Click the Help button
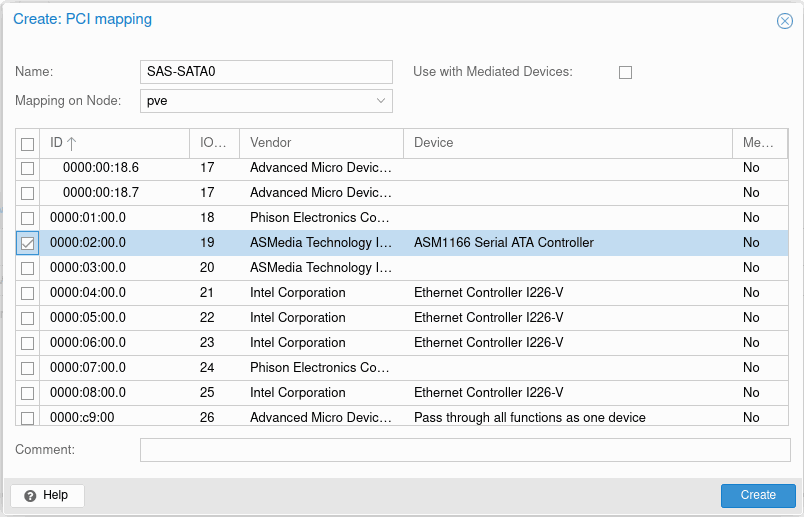The image size is (804, 517). 47,495
